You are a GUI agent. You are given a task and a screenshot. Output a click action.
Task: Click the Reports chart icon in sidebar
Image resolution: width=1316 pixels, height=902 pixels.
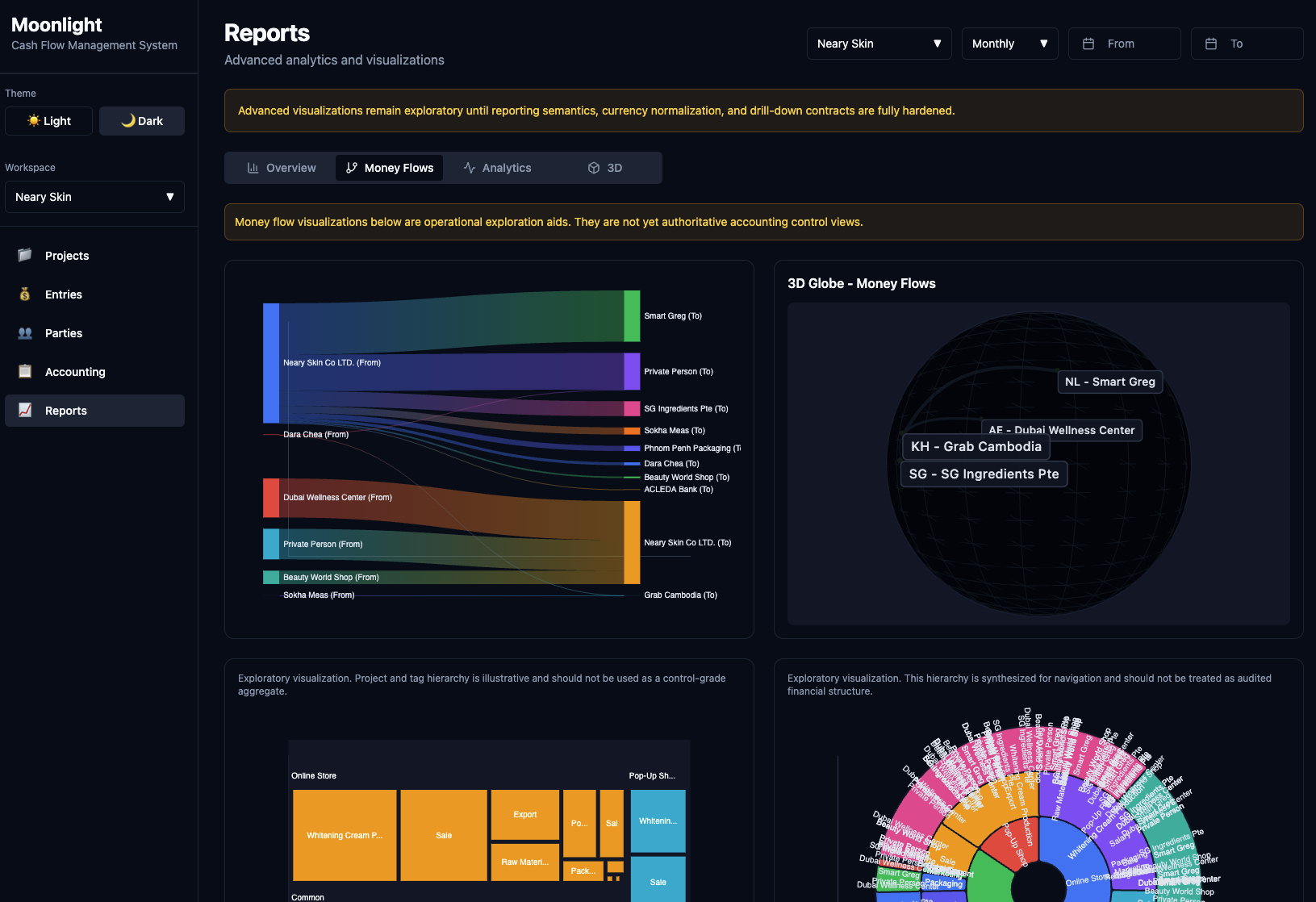point(25,410)
